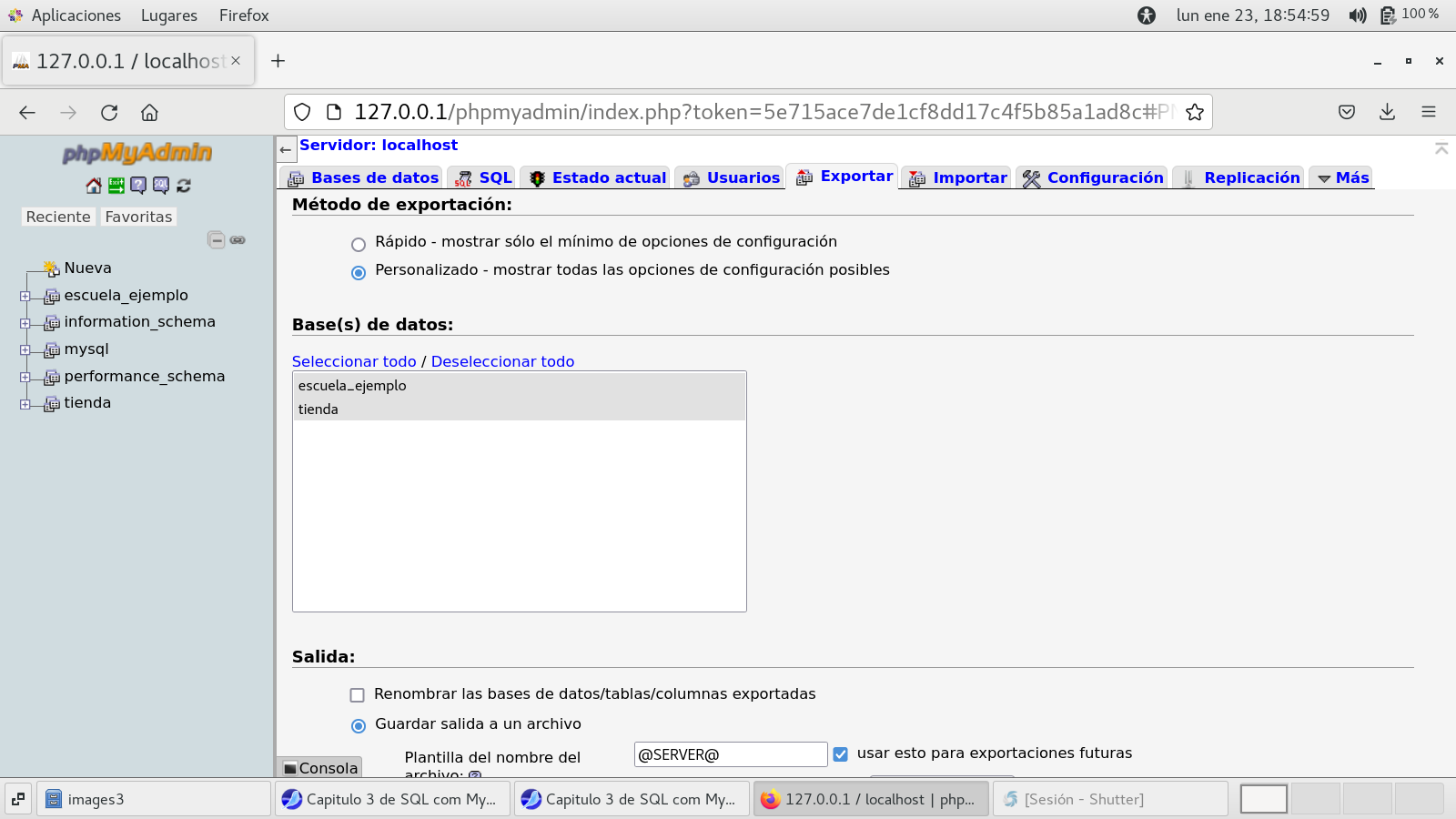1456x819 pixels.
Task: Click the @SERVER@ filename template field
Action: coord(730,754)
